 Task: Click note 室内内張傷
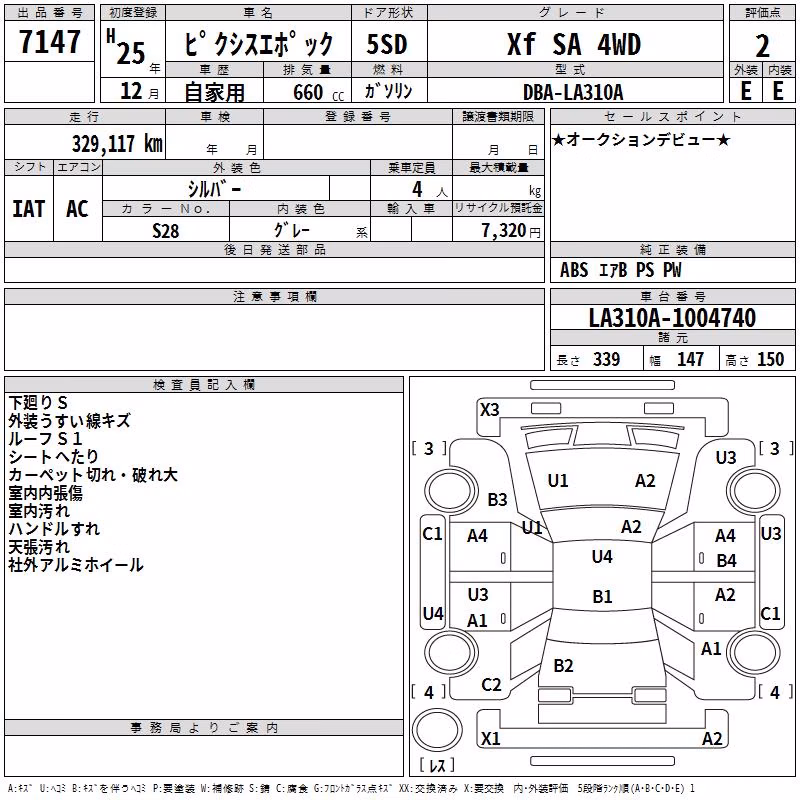point(45,493)
